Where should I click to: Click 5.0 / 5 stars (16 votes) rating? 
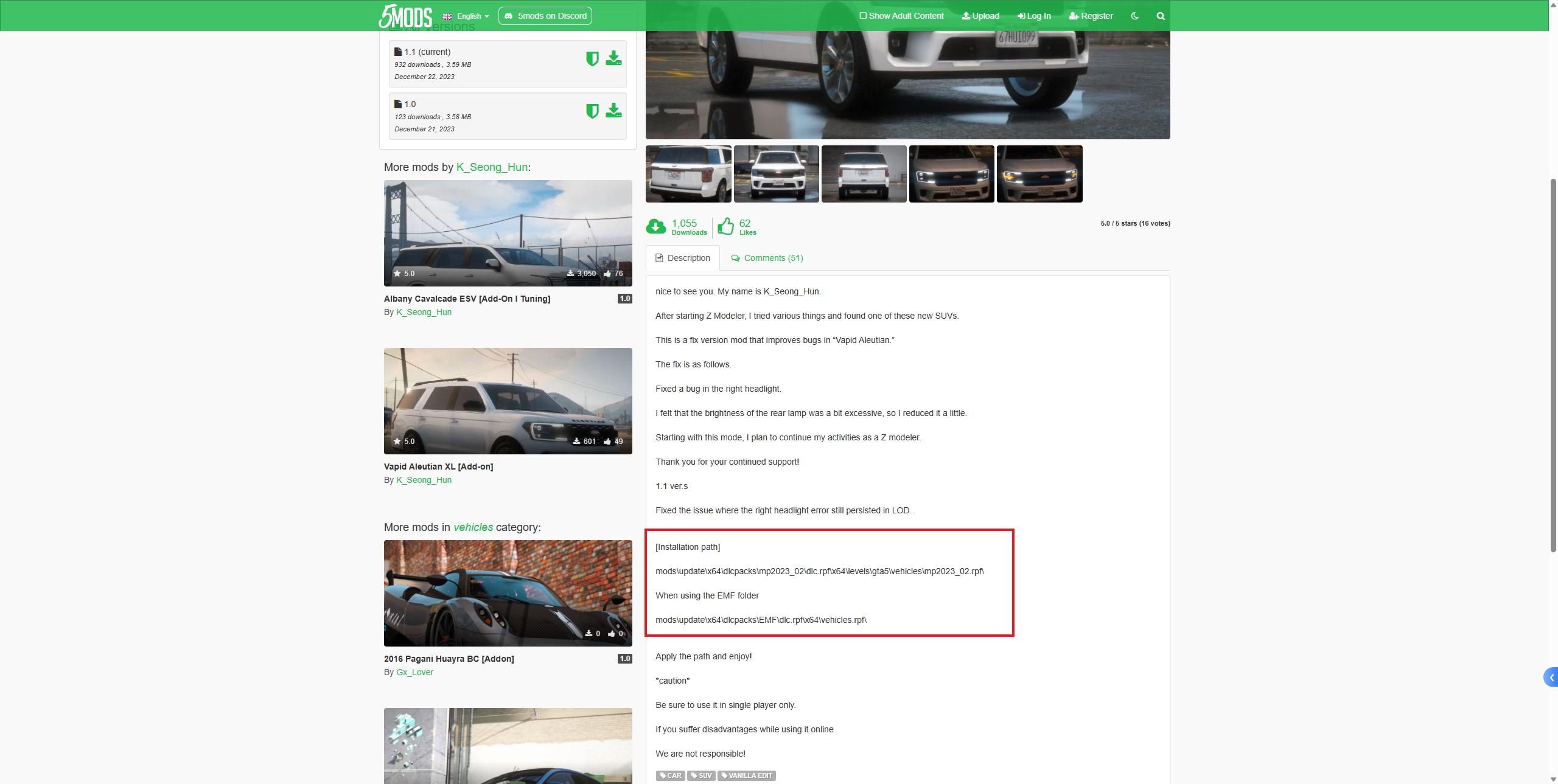click(x=1135, y=223)
